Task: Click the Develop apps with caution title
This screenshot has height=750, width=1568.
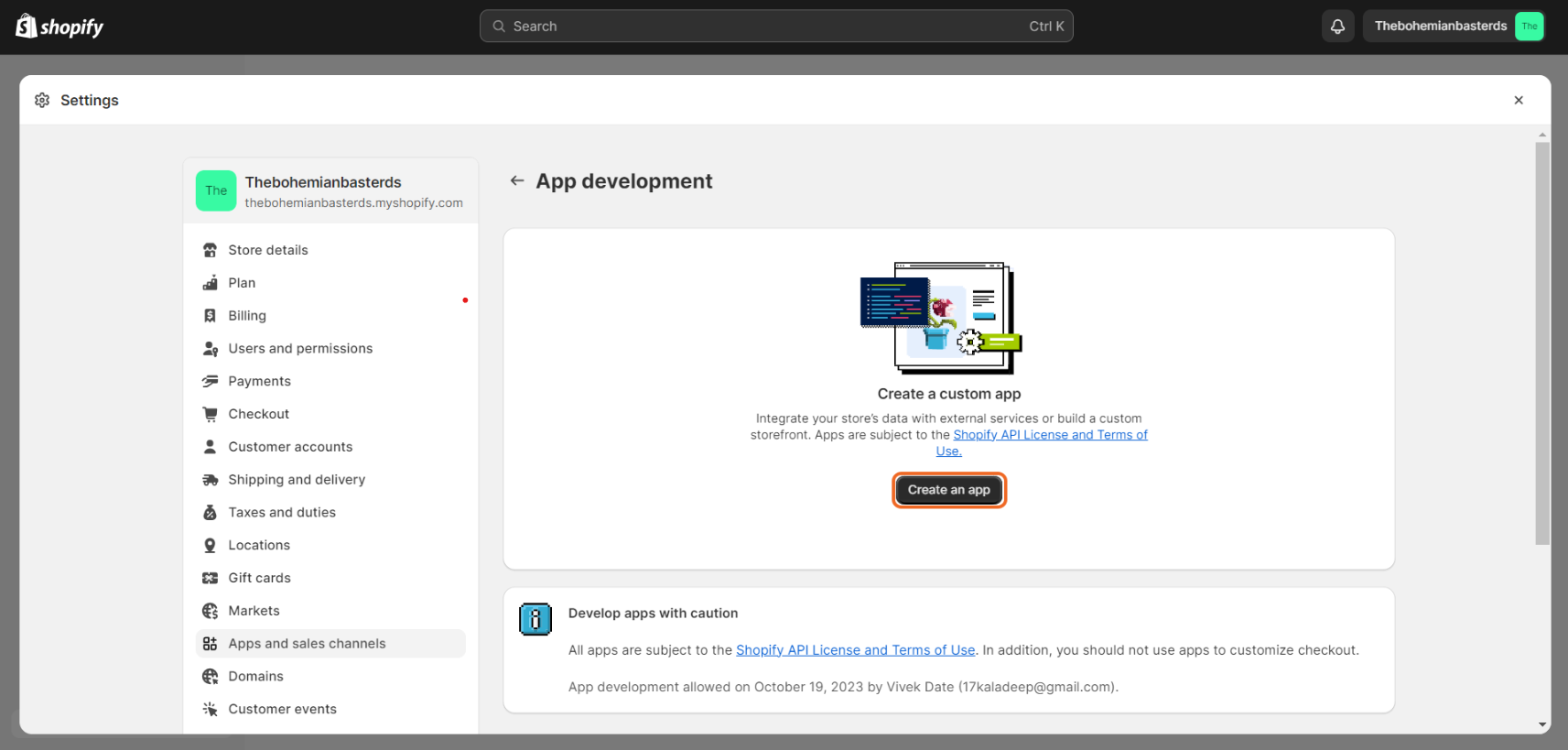Action: [653, 614]
